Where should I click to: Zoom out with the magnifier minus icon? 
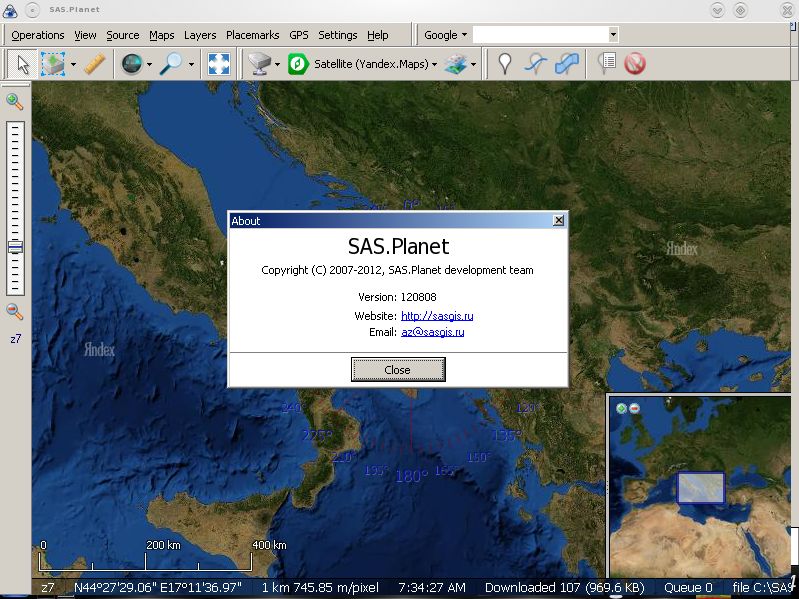click(x=15, y=312)
